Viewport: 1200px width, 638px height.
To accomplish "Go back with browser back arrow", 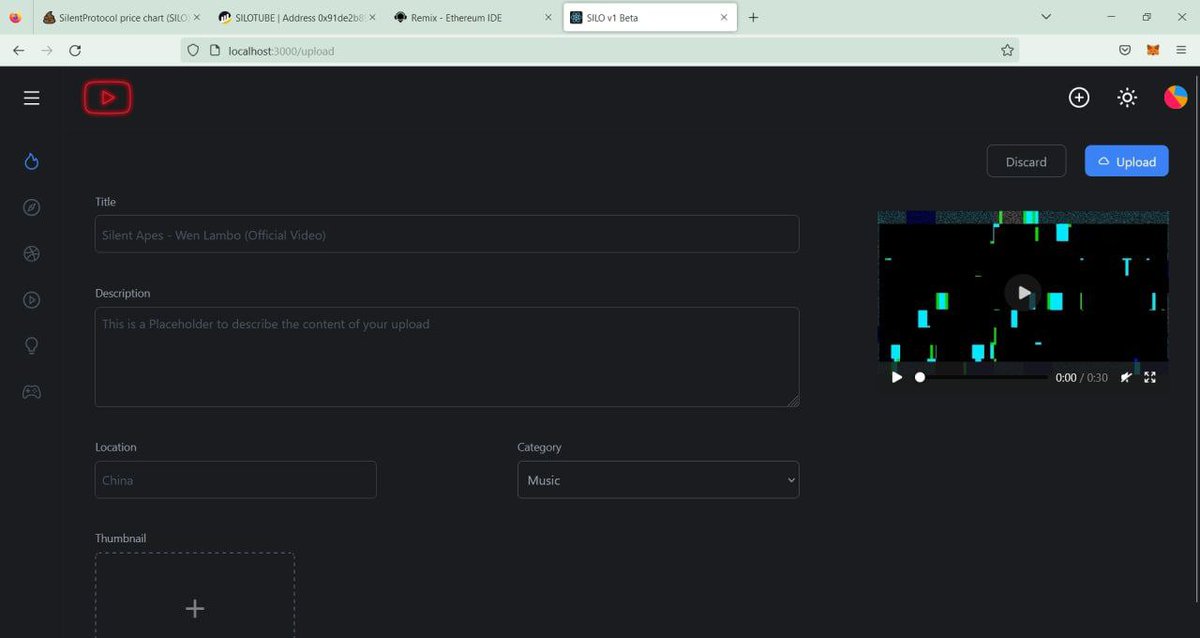I will [18, 50].
